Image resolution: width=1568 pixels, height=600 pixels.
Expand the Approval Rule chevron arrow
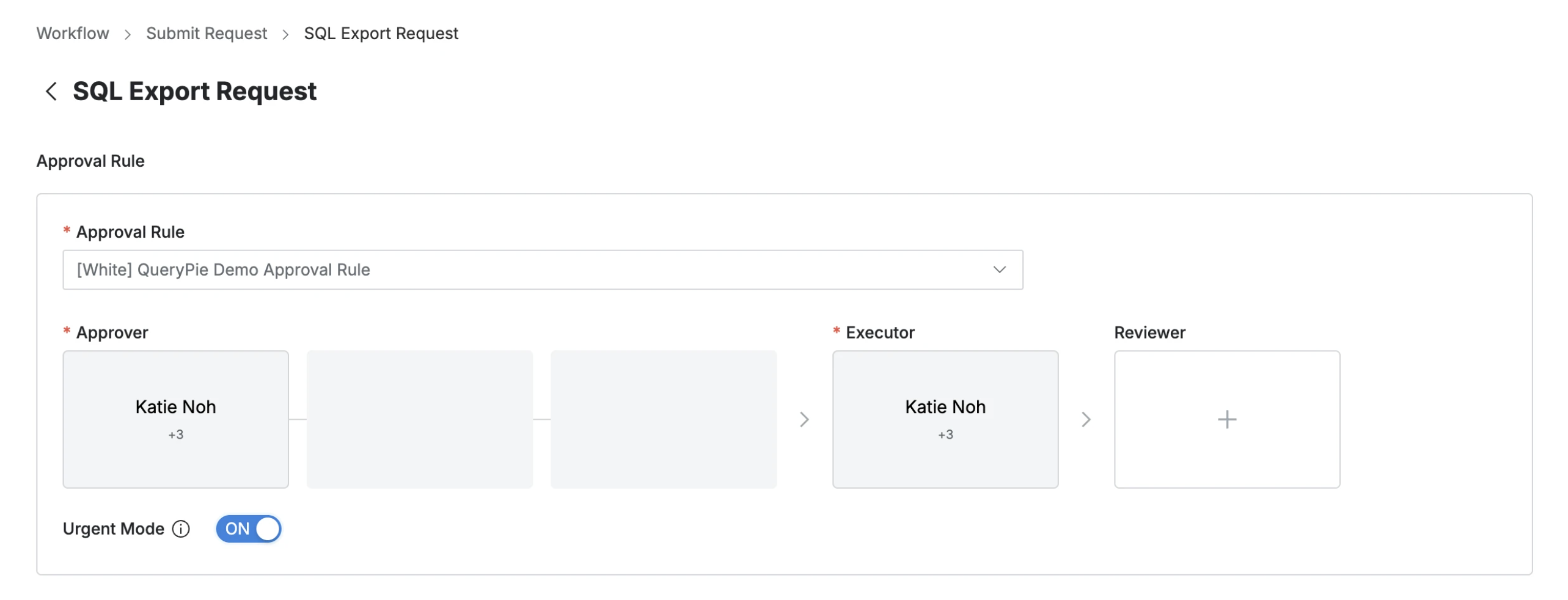pyautogui.click(x=999, y=269)
